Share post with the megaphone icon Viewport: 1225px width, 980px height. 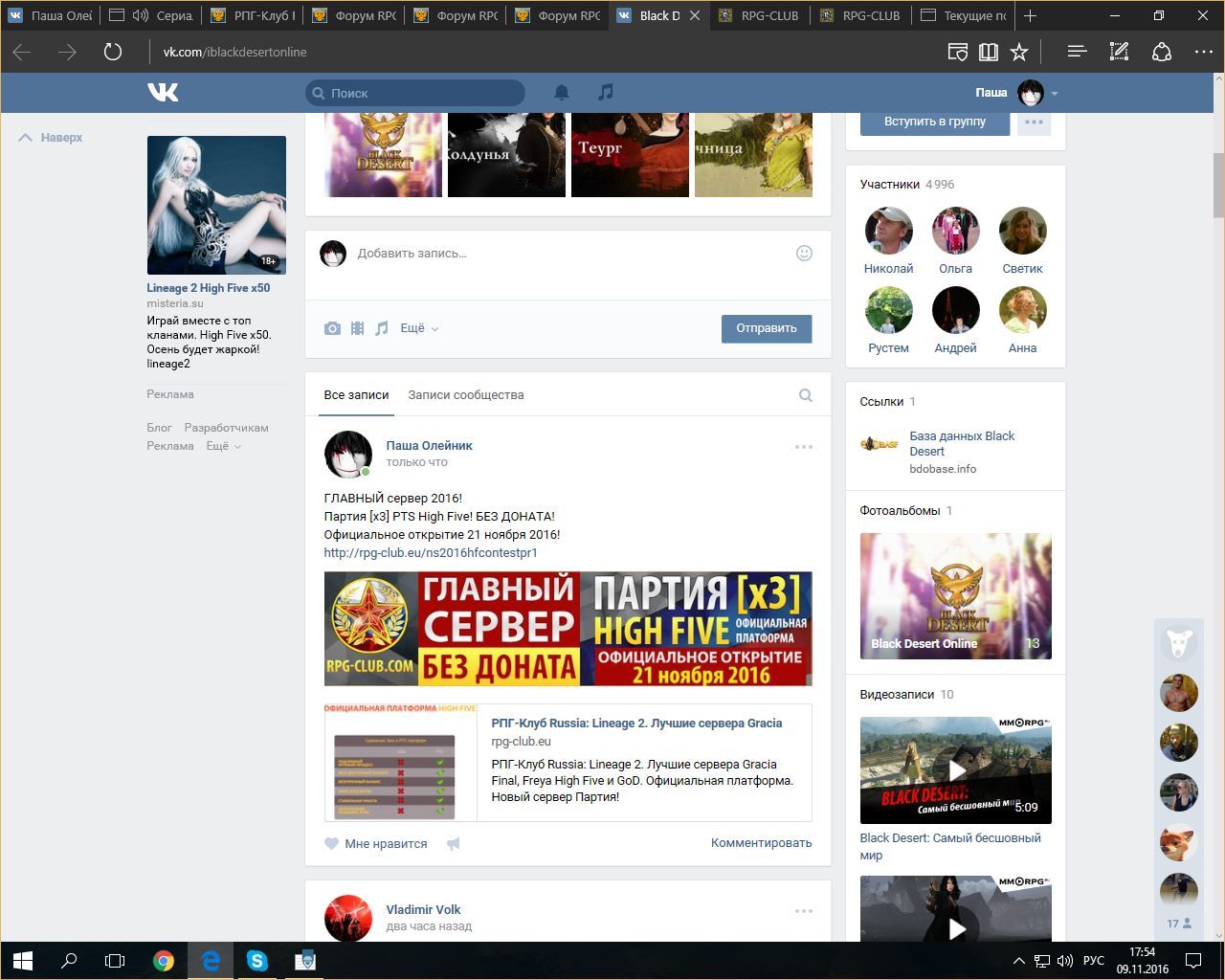click(454, 843)
